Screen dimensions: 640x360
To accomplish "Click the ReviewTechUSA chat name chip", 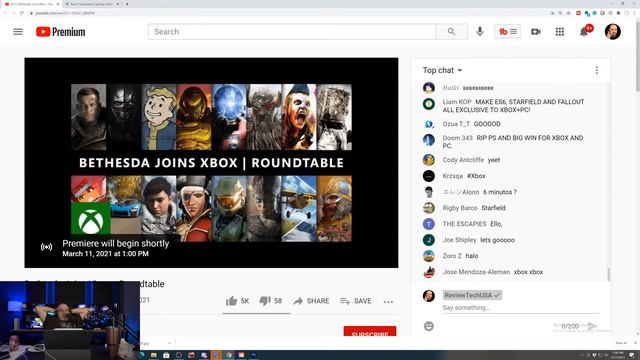I will click(x=472, y=295).
